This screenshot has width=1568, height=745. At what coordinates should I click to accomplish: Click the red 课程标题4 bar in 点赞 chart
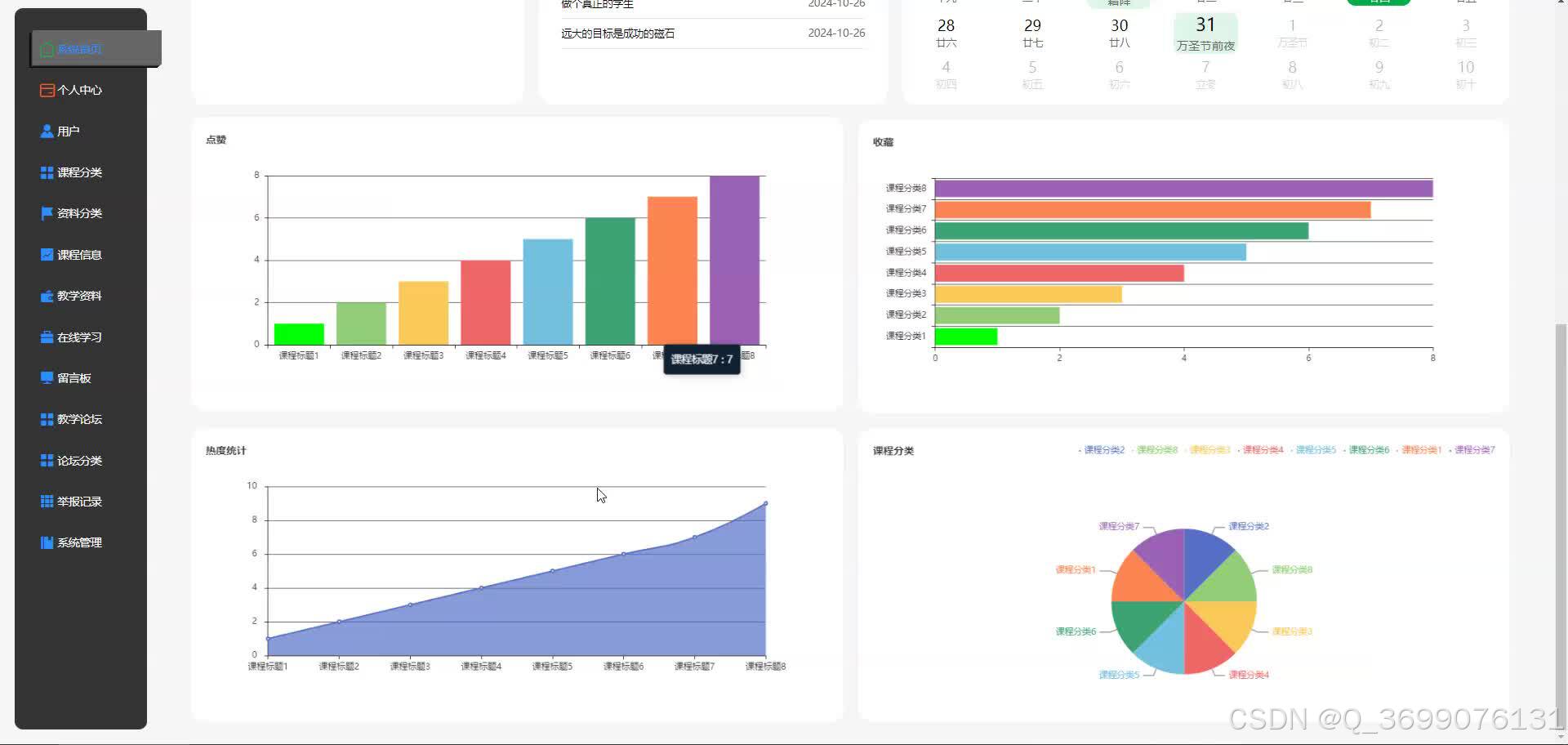[485, 302]
